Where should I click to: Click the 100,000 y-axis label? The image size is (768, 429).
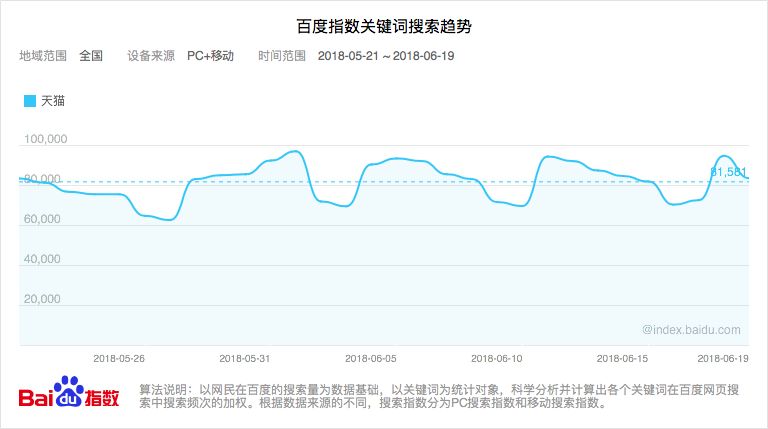point(46,139)
